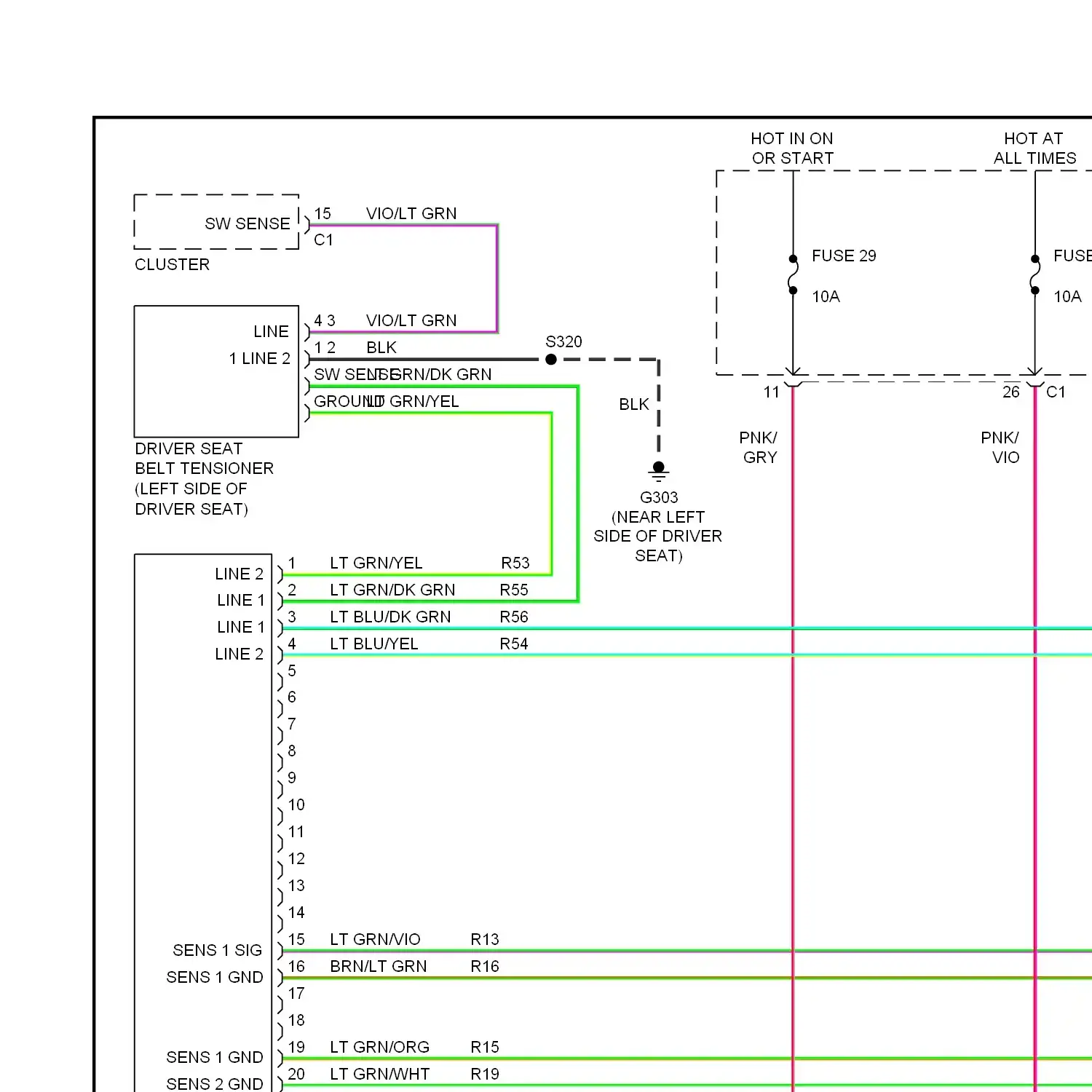The image size is (1092, 1092).
Task: Click connector pin number 17
Action: (x=296, y=993)
